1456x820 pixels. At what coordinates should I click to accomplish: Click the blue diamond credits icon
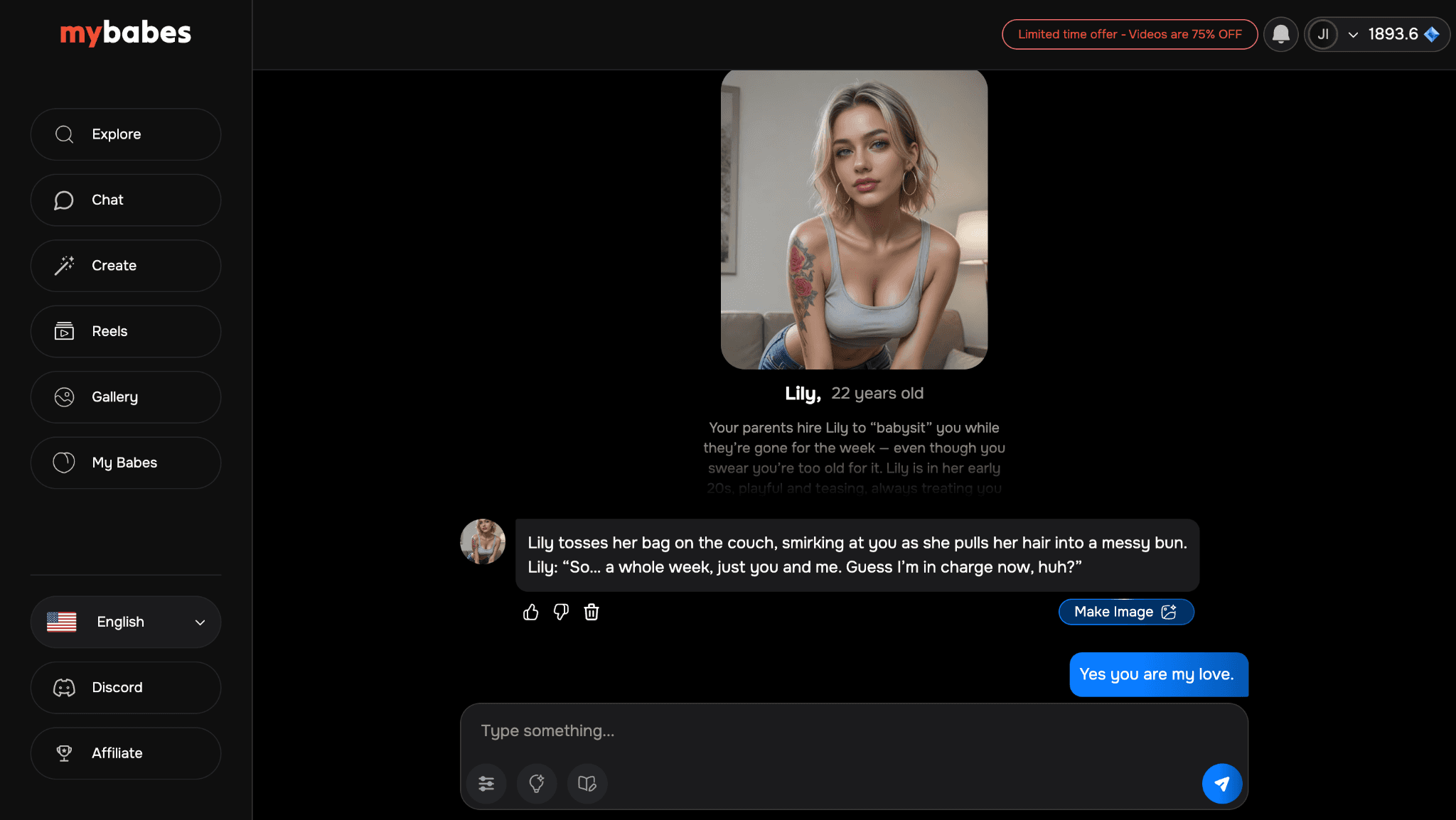coord(1432,34)
